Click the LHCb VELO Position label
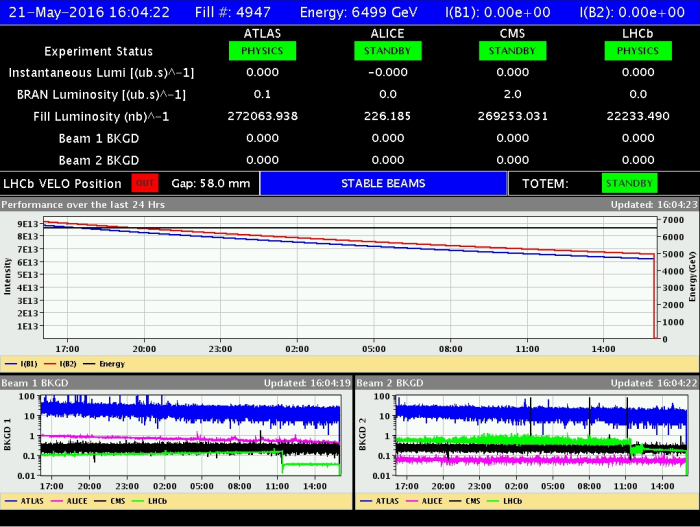This screenshot has height=527, width=700. [62, 184]
